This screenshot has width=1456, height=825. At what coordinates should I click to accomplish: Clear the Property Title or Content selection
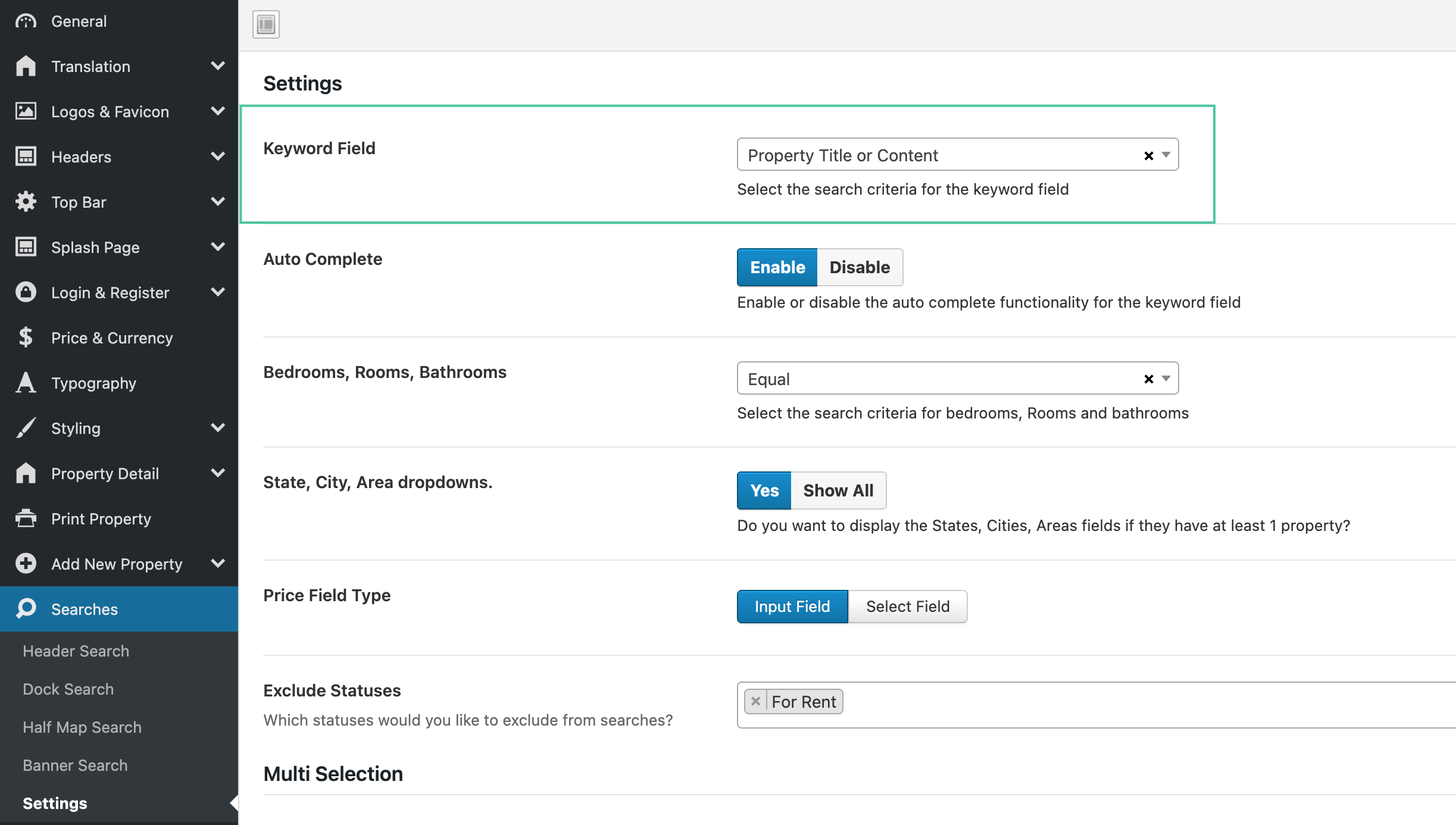(x=1148, y=155)
